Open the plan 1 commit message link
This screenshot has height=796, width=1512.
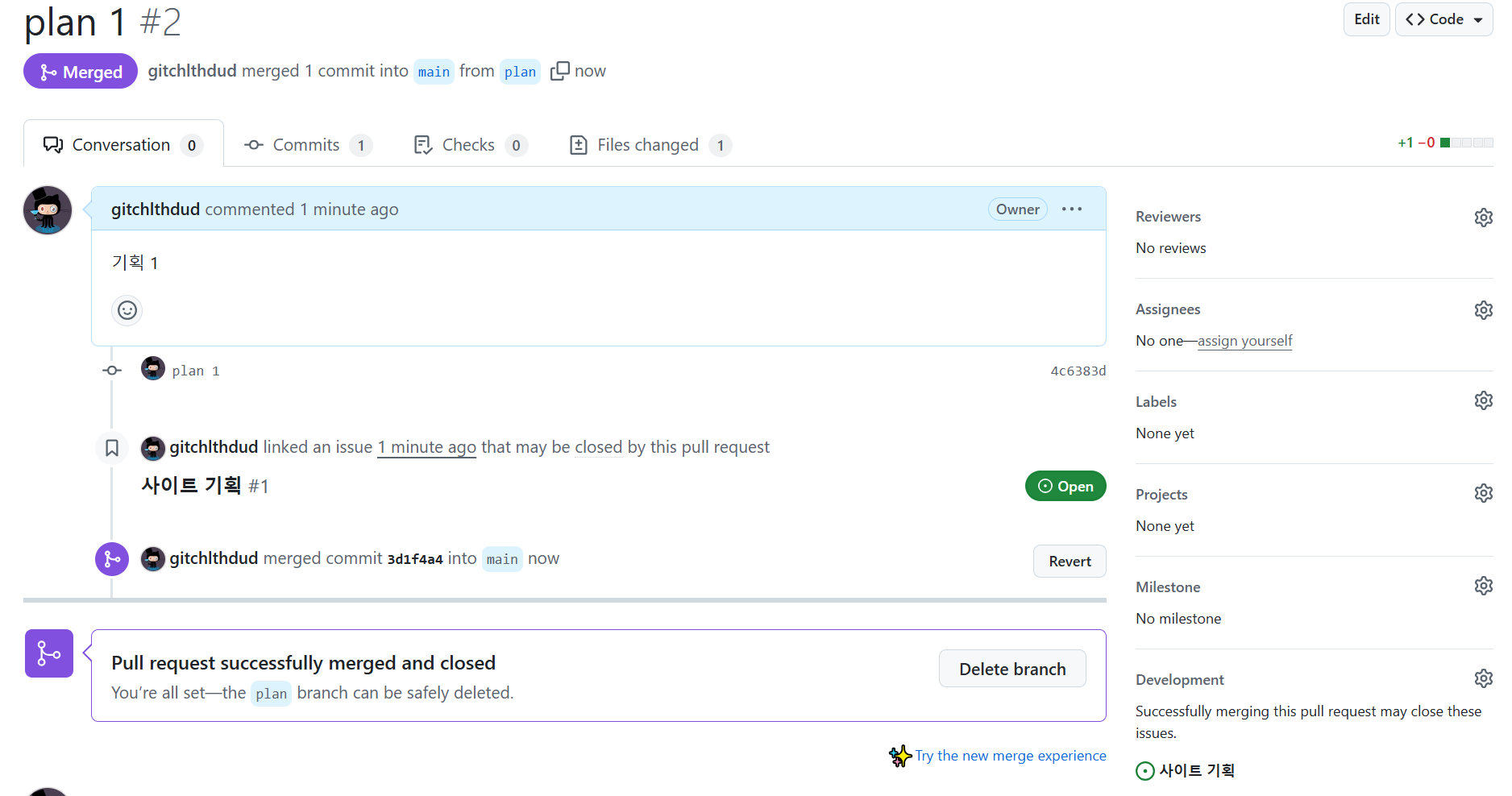(x=196, y=371)
